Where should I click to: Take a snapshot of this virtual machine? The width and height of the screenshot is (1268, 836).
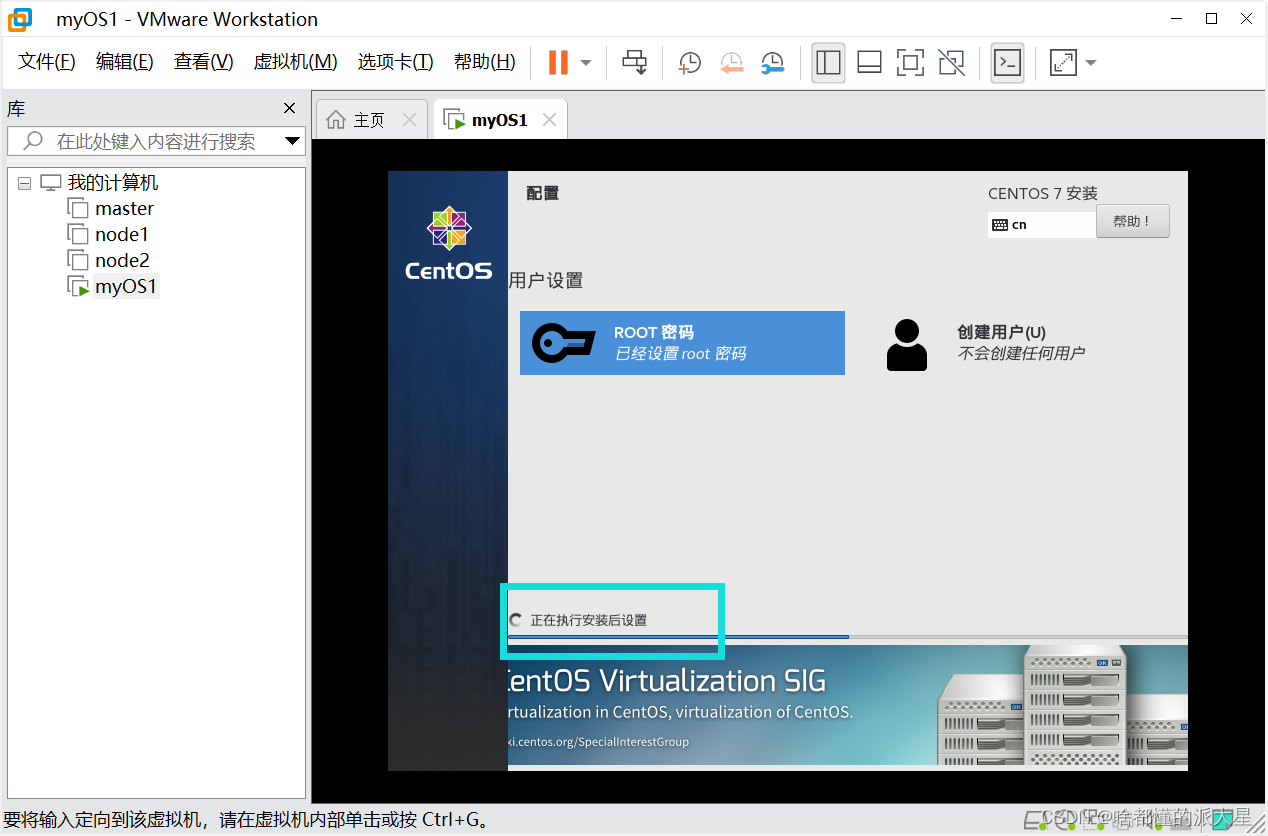pos(689,62)
